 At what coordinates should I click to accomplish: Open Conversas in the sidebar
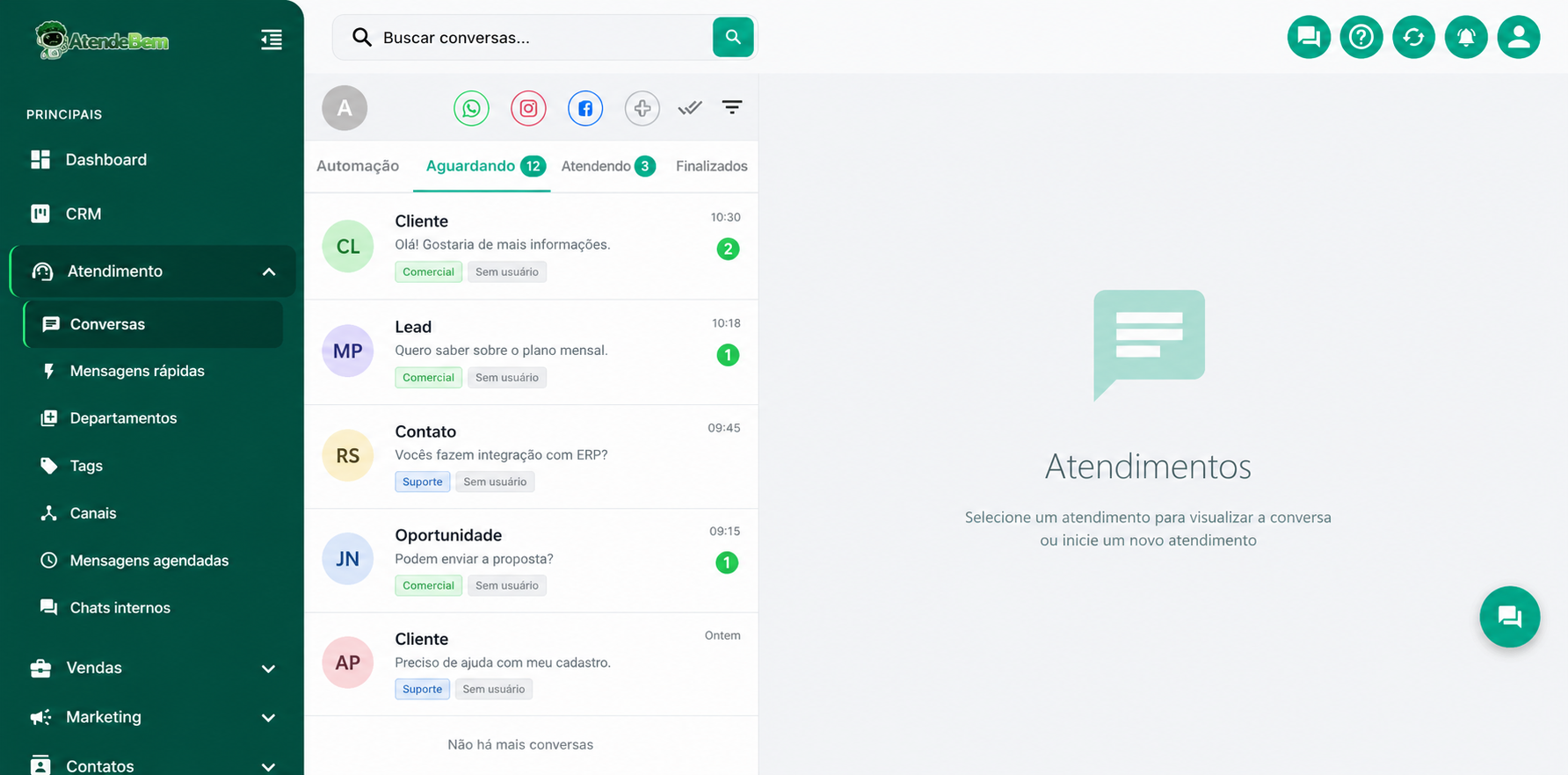(x=153, y=324)
